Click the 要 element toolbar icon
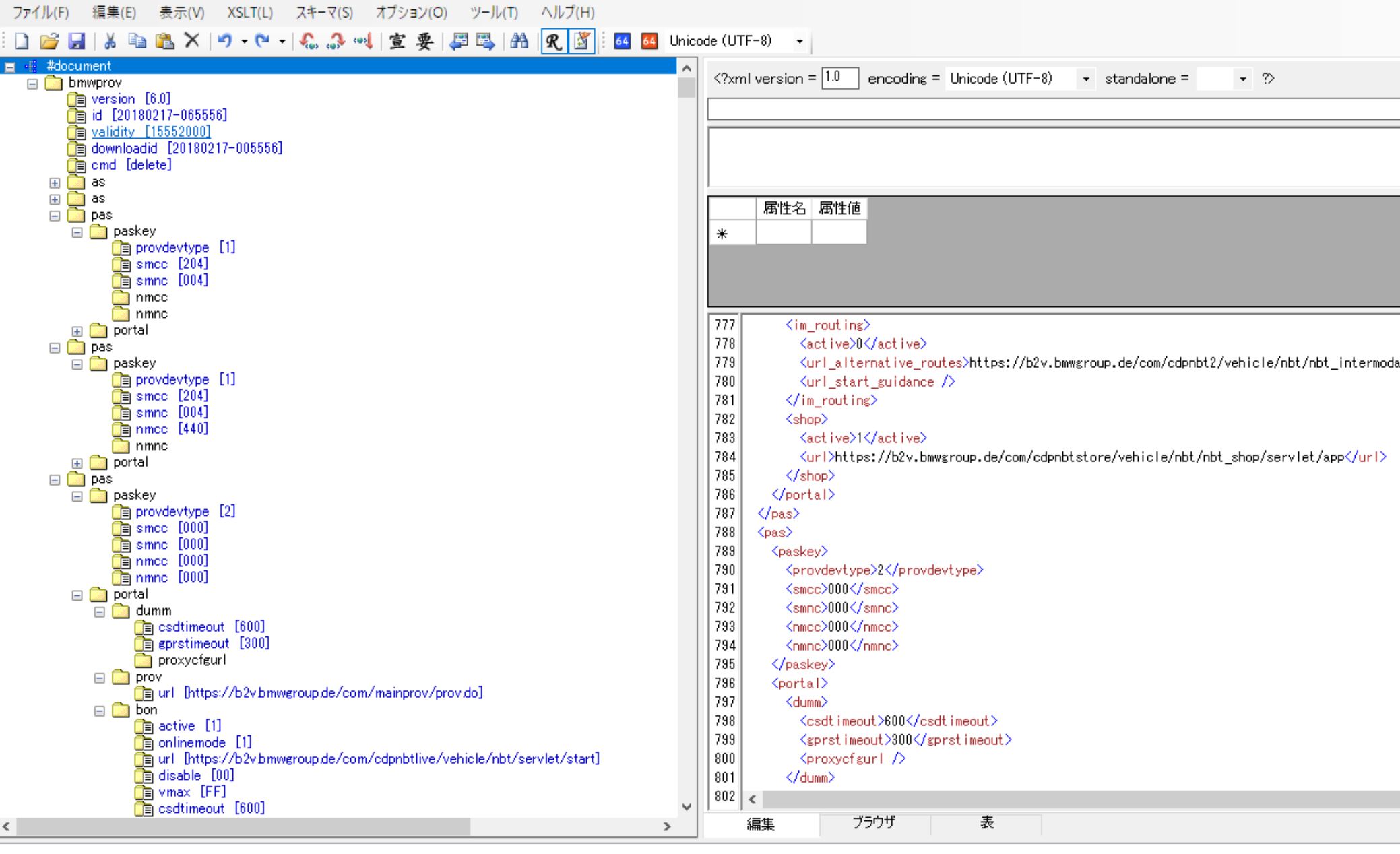Screen dimensions: 1400x854 [424, 41]
